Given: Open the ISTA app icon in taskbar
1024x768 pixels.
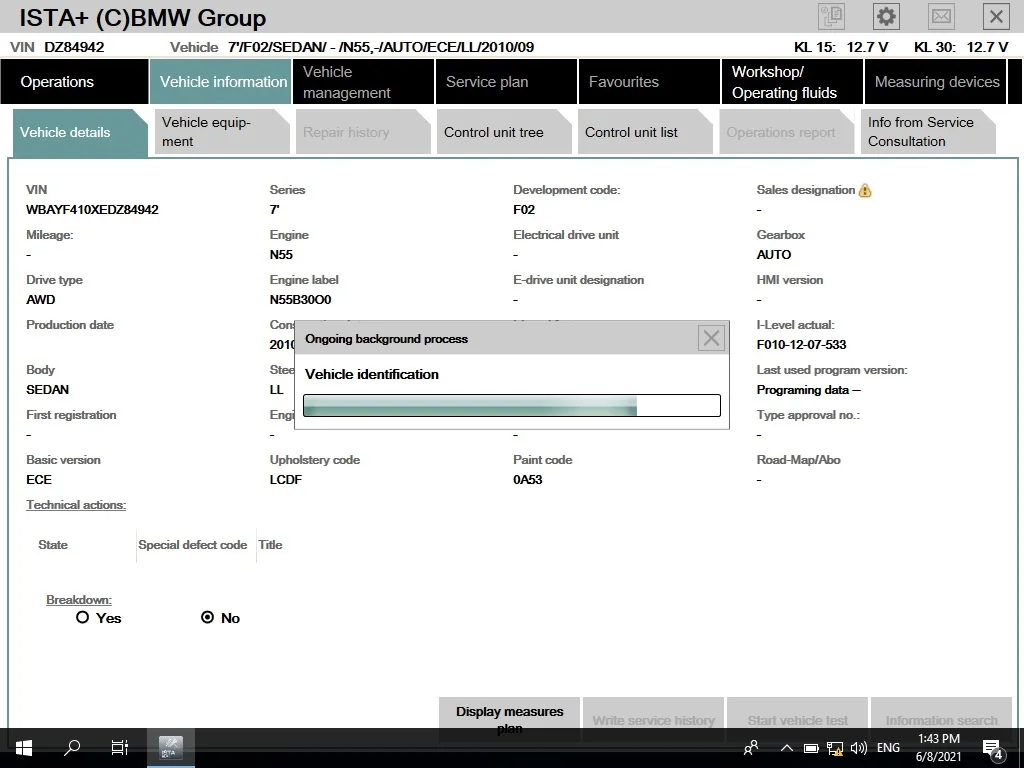Looking at the screenshot, I should 171,748.
